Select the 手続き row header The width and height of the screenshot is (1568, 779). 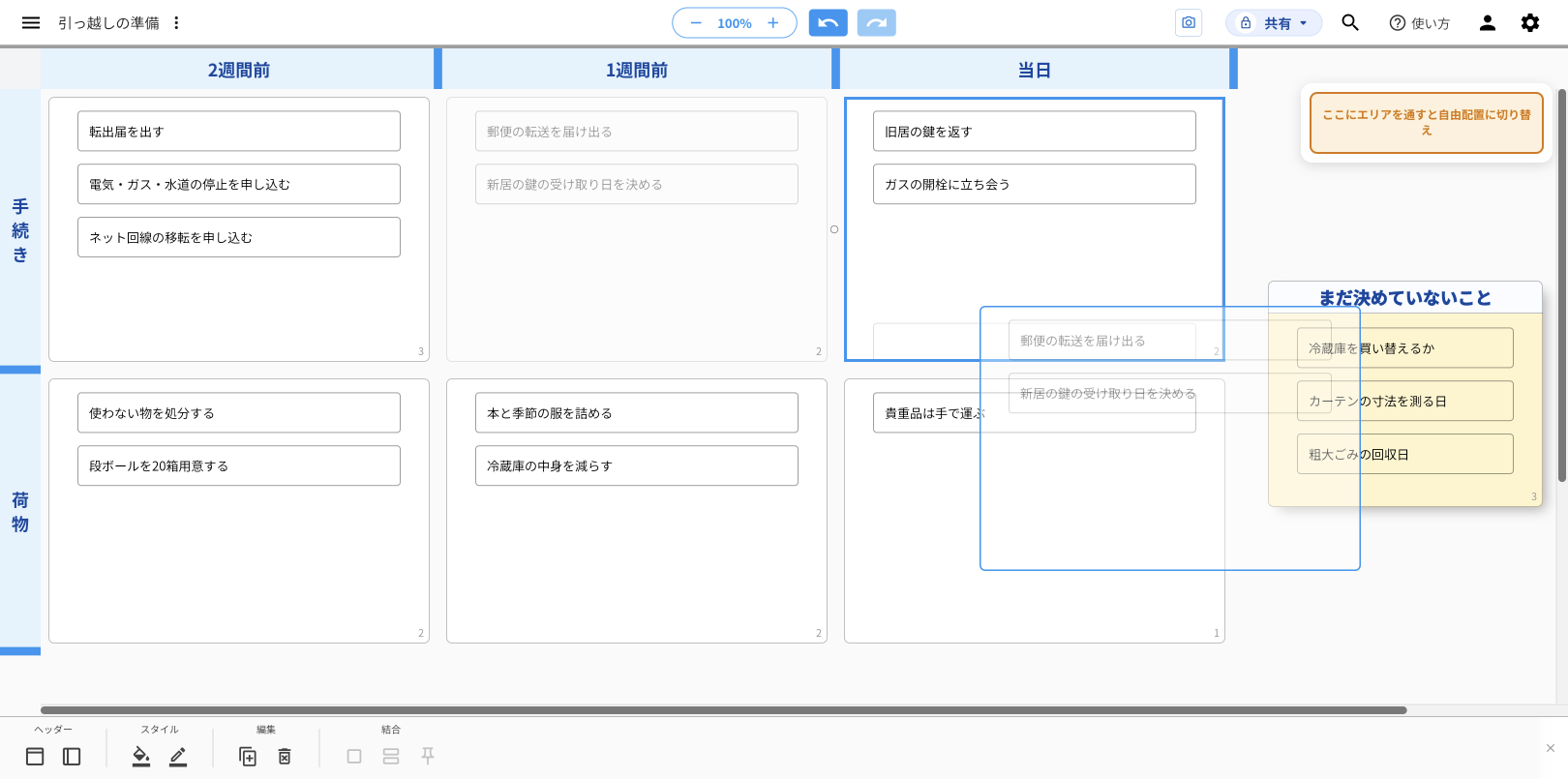(20, 230)
